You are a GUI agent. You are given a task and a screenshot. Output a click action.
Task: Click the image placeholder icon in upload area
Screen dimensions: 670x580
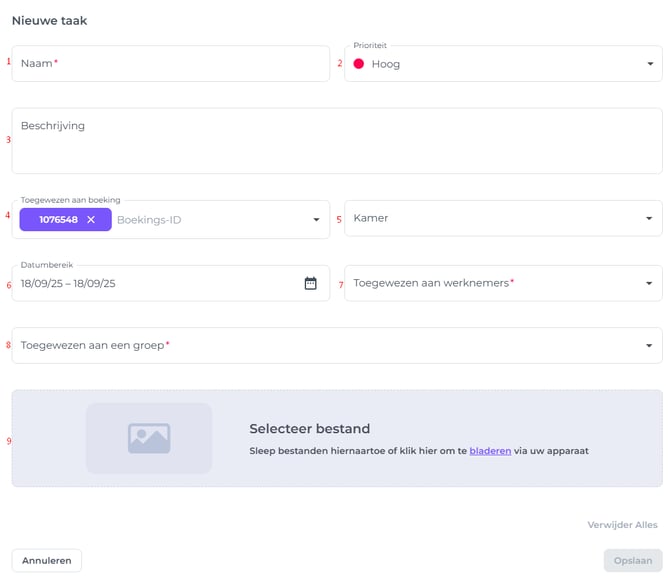coord(149,438)
